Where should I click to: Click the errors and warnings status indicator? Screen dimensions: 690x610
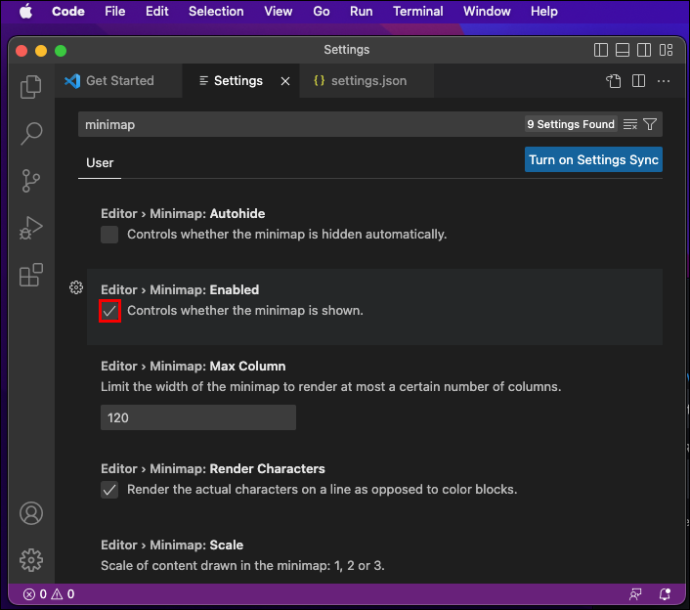[48, 594]
